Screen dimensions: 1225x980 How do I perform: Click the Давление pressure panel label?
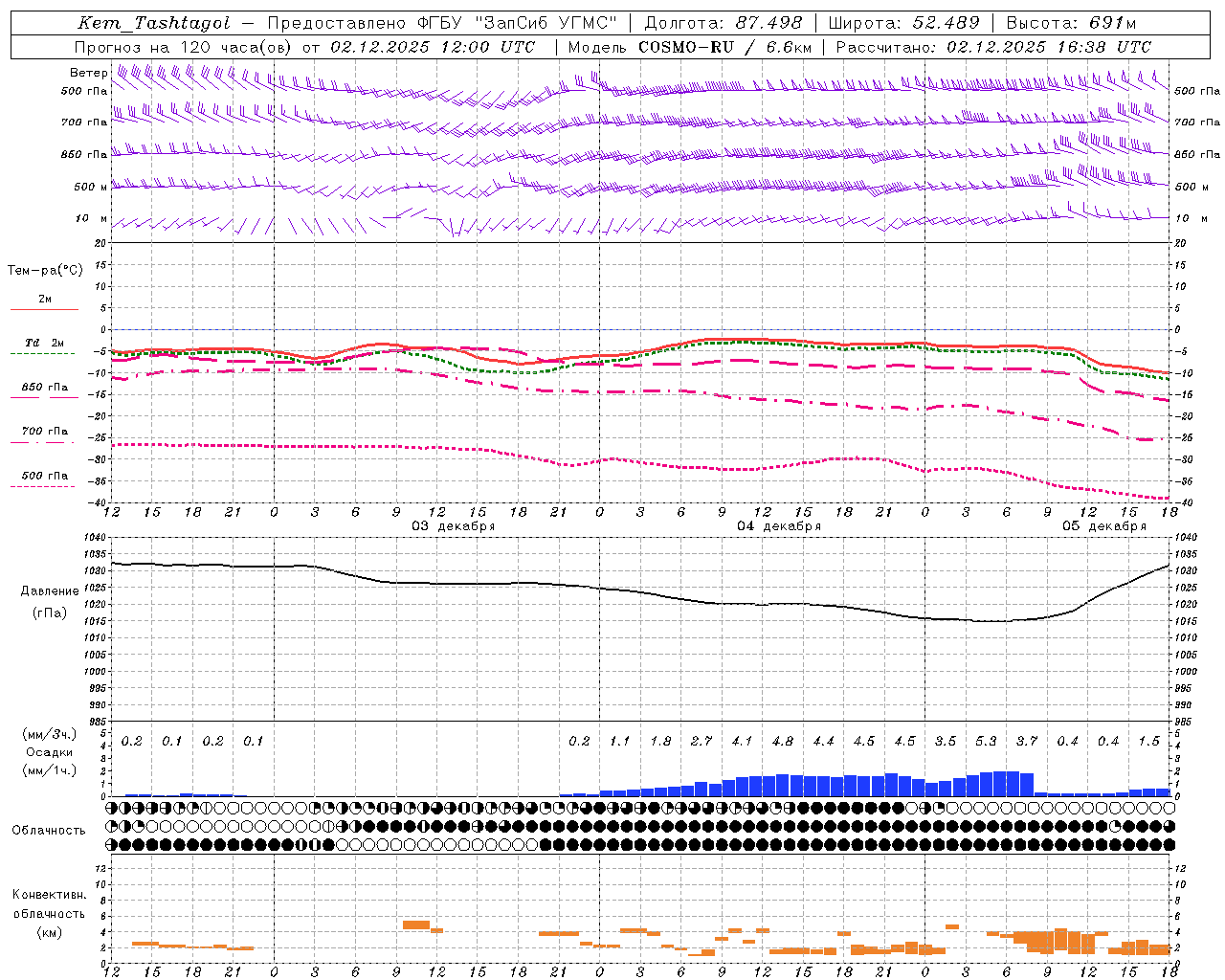coord(50,591)
